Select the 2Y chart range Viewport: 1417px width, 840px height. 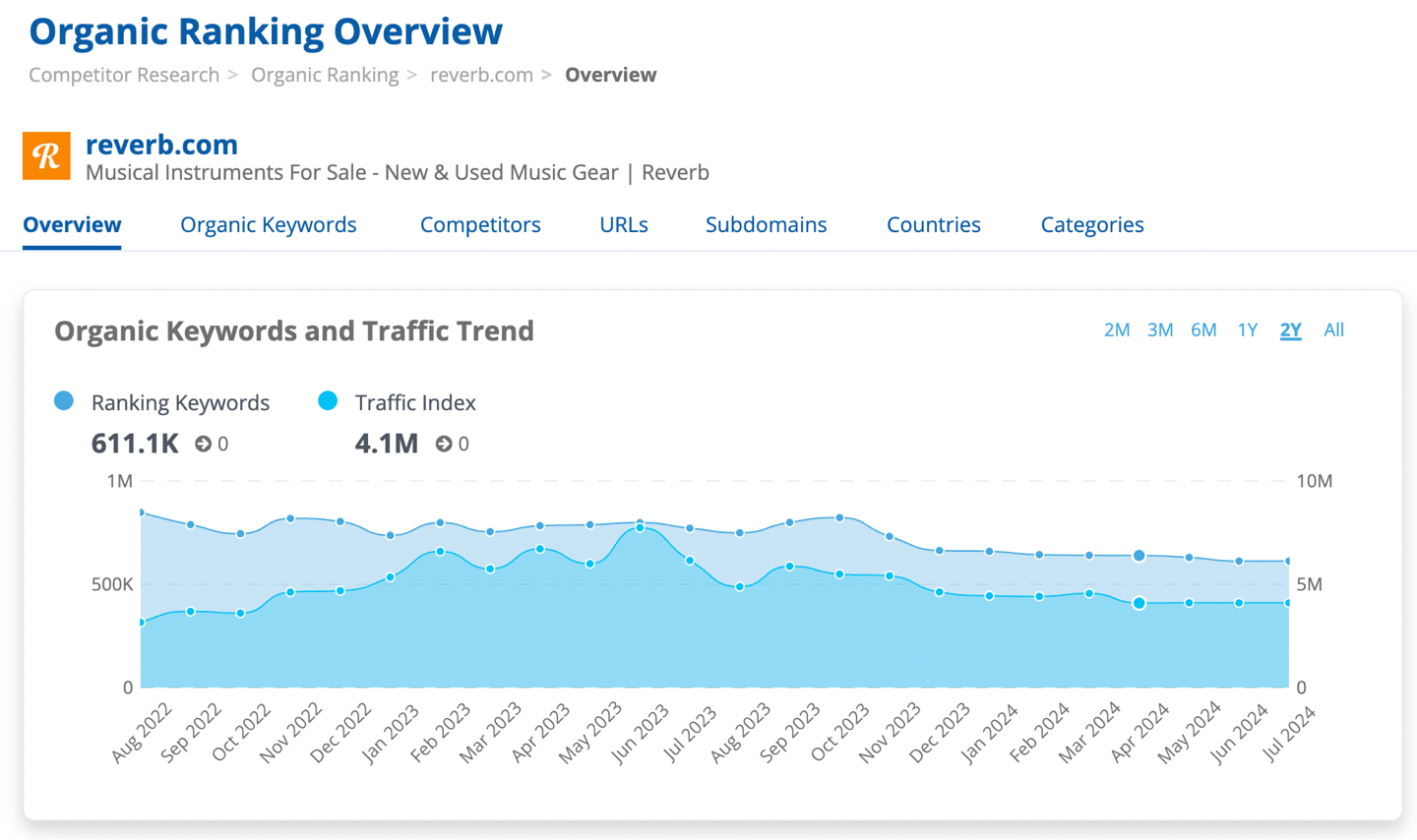click(x=1291, y=330)
